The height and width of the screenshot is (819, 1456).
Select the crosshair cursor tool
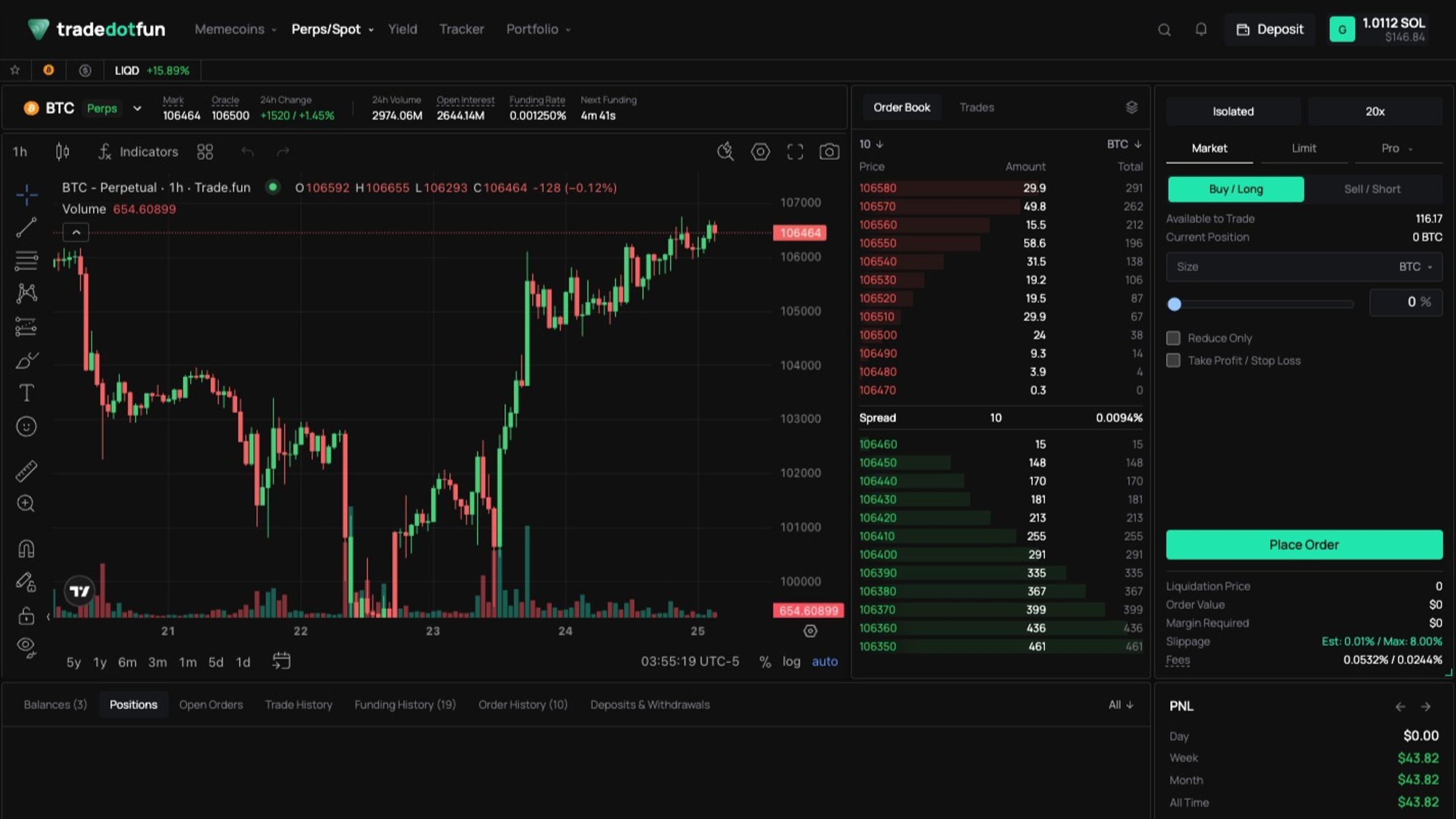pyautogui.click(x=27, y=195)
